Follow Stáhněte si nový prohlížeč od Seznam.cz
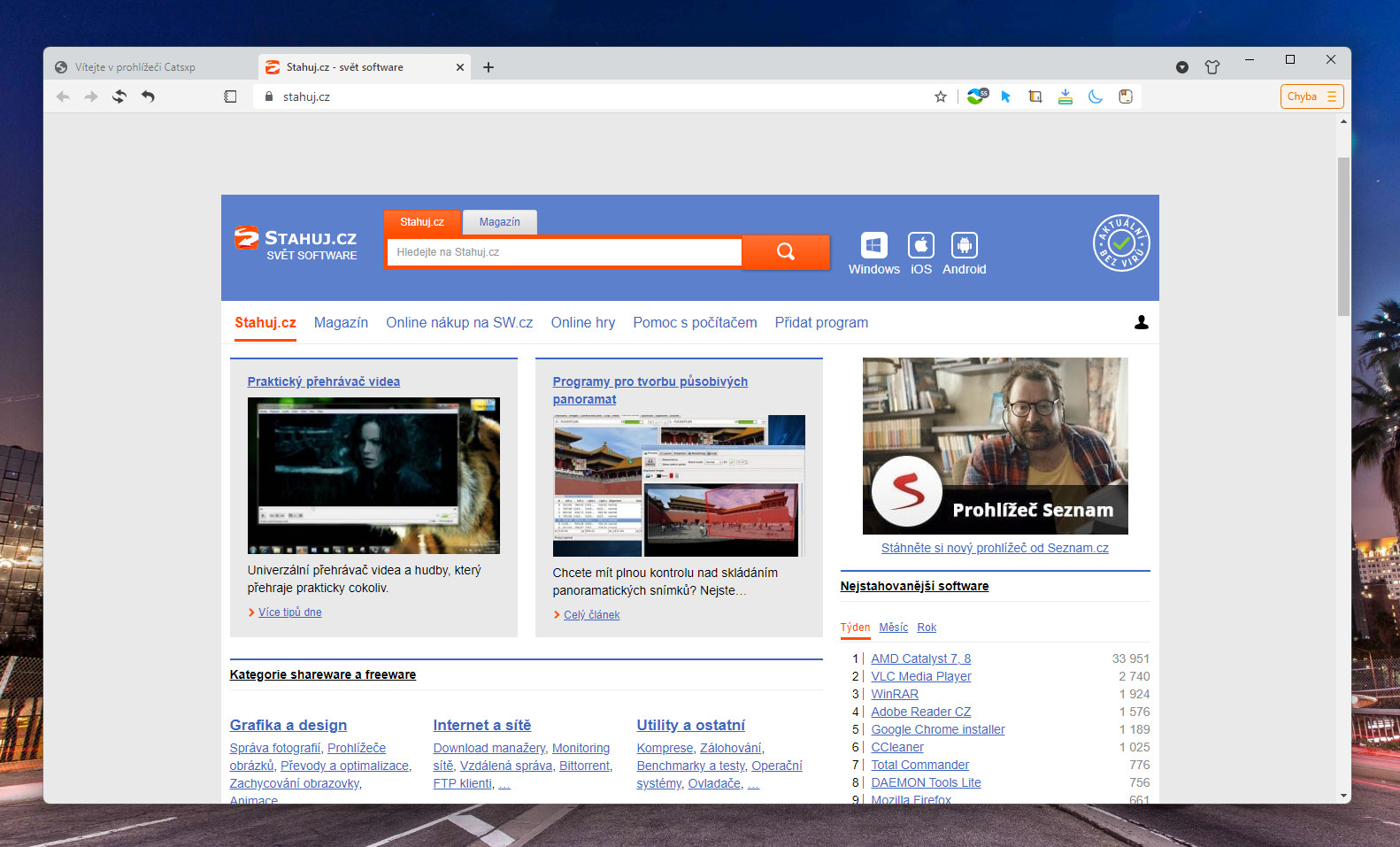Screen dimensions: 1400x847 coord(995,548)
